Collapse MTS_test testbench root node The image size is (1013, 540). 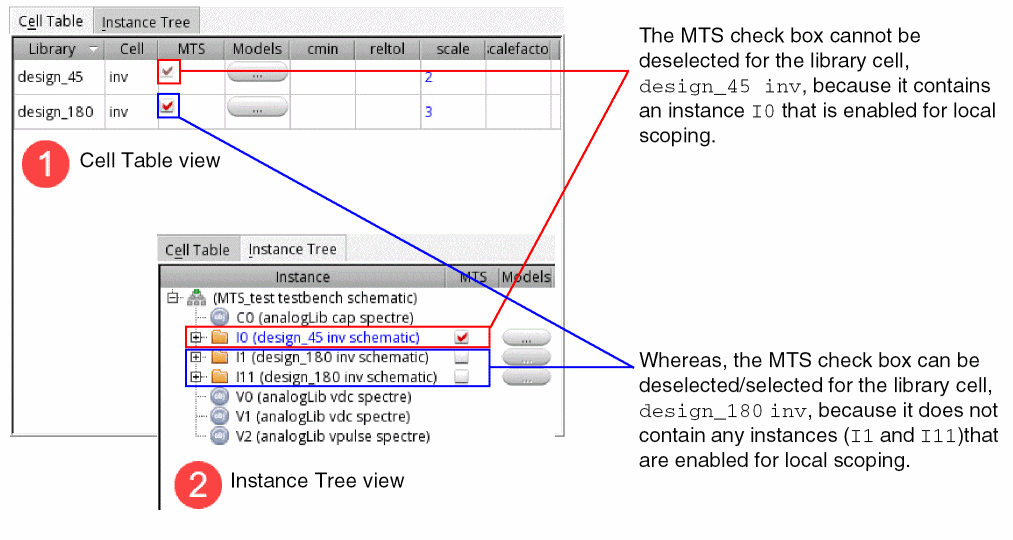[172, 298]
